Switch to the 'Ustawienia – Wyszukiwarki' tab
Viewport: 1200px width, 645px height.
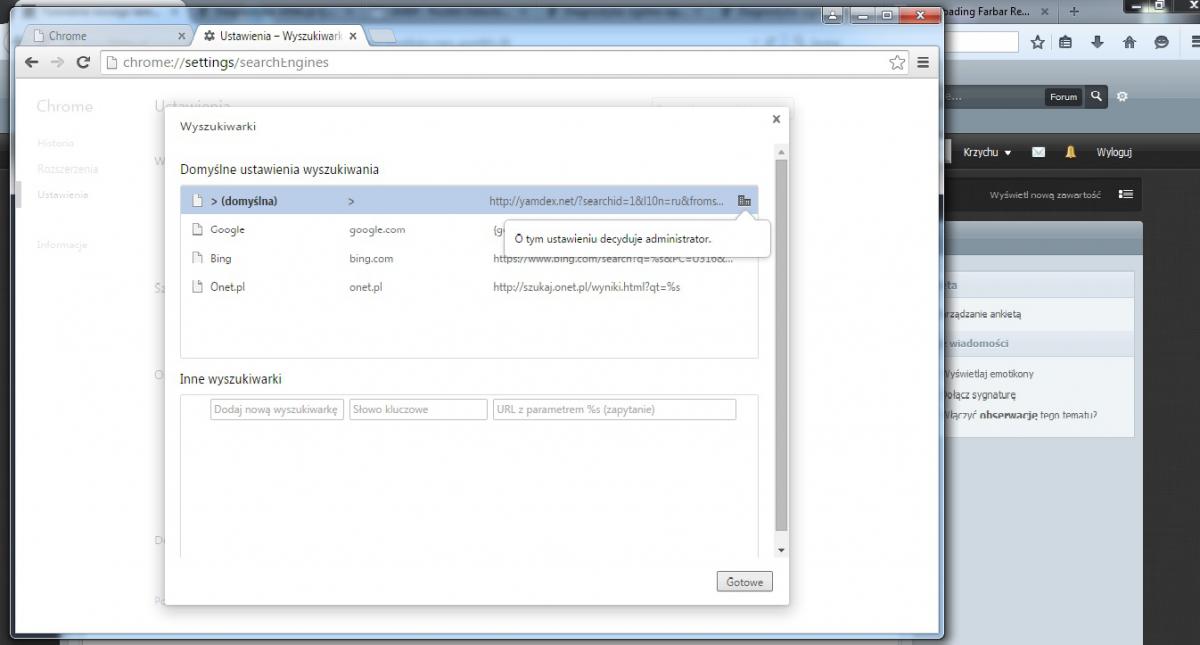click(276, 36)
